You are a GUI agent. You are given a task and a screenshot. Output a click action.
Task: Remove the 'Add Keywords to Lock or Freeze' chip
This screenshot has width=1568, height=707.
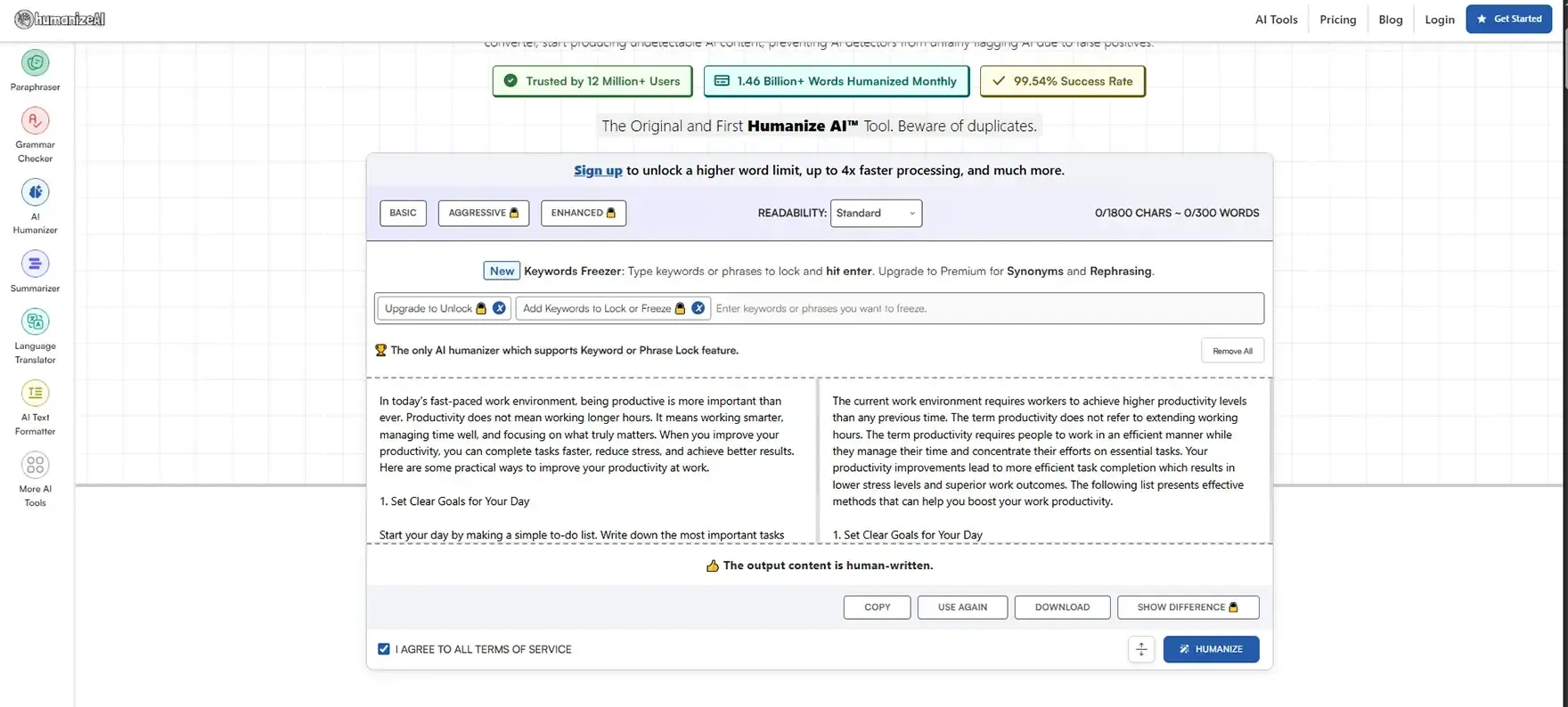(x=698, y=308)
